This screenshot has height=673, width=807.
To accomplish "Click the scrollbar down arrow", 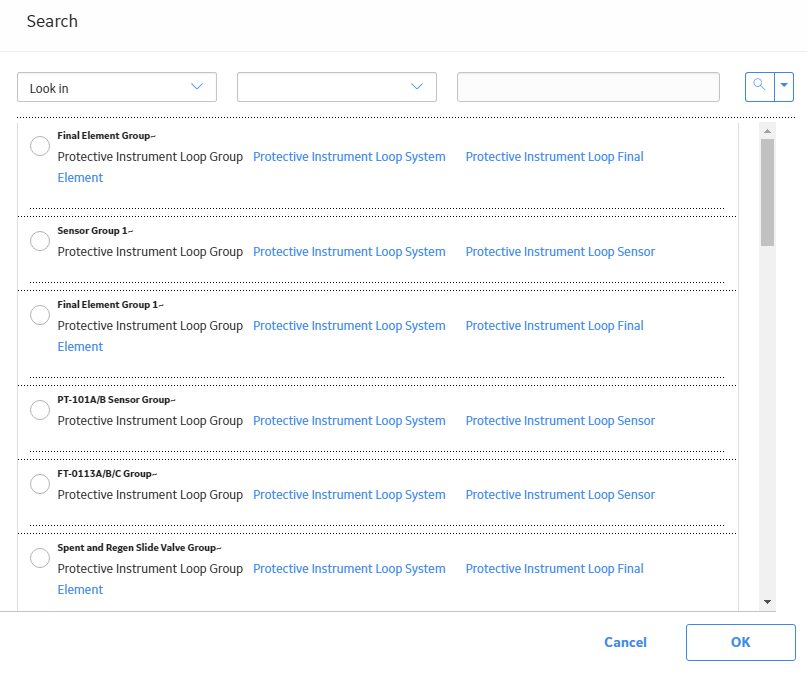I will (767, 601).
